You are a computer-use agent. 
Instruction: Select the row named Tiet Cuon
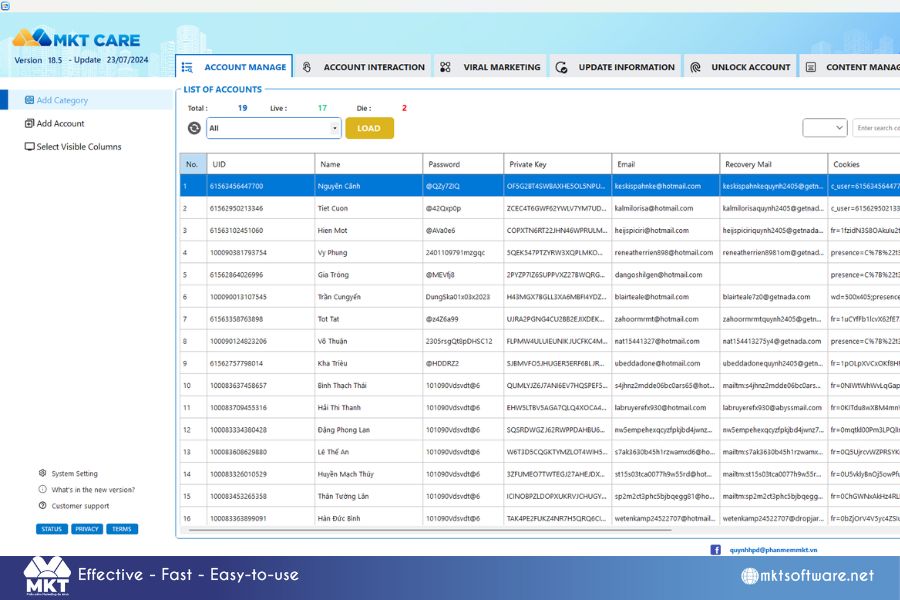[x=540, y=208]
